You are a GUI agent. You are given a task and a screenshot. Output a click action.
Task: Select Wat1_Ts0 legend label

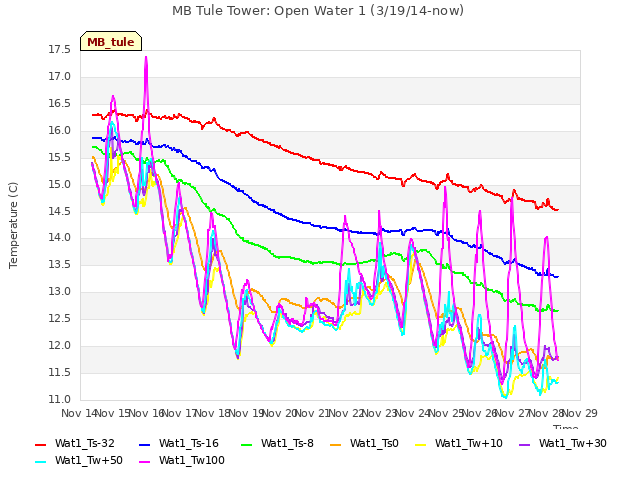374,444
